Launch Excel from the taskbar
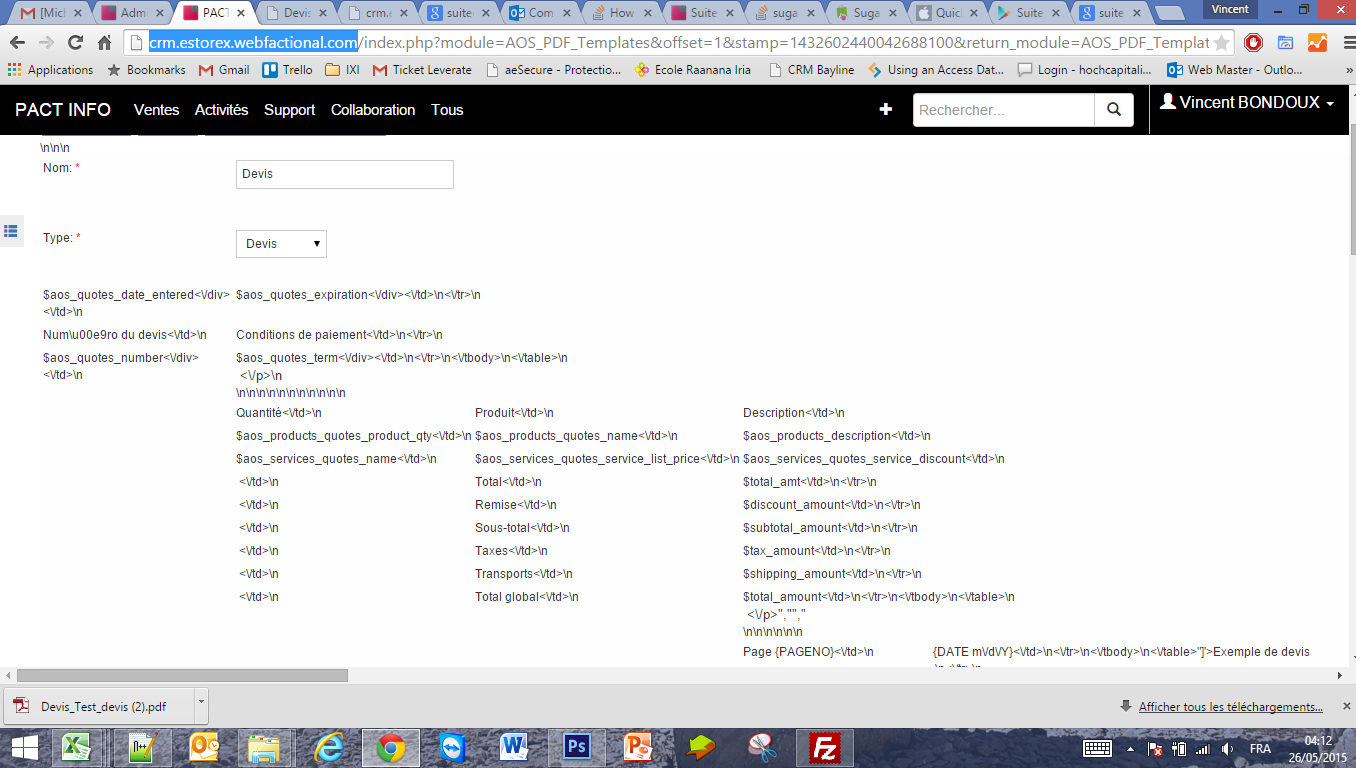The image size is (1356, 768). (x=78, y=747)
